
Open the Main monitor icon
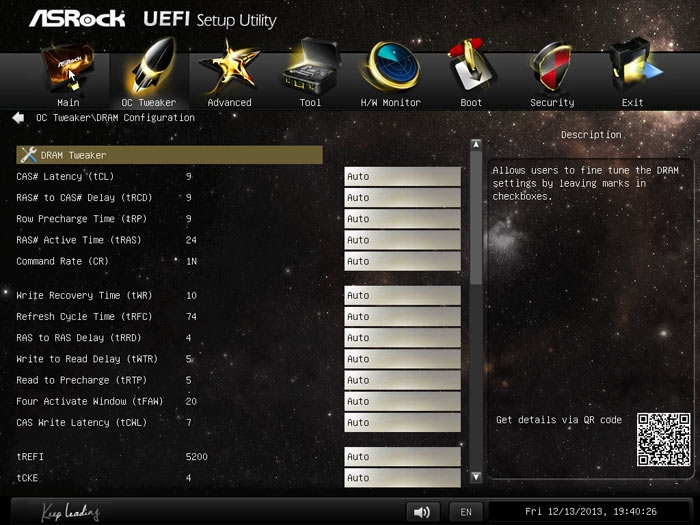coord(68,68)
